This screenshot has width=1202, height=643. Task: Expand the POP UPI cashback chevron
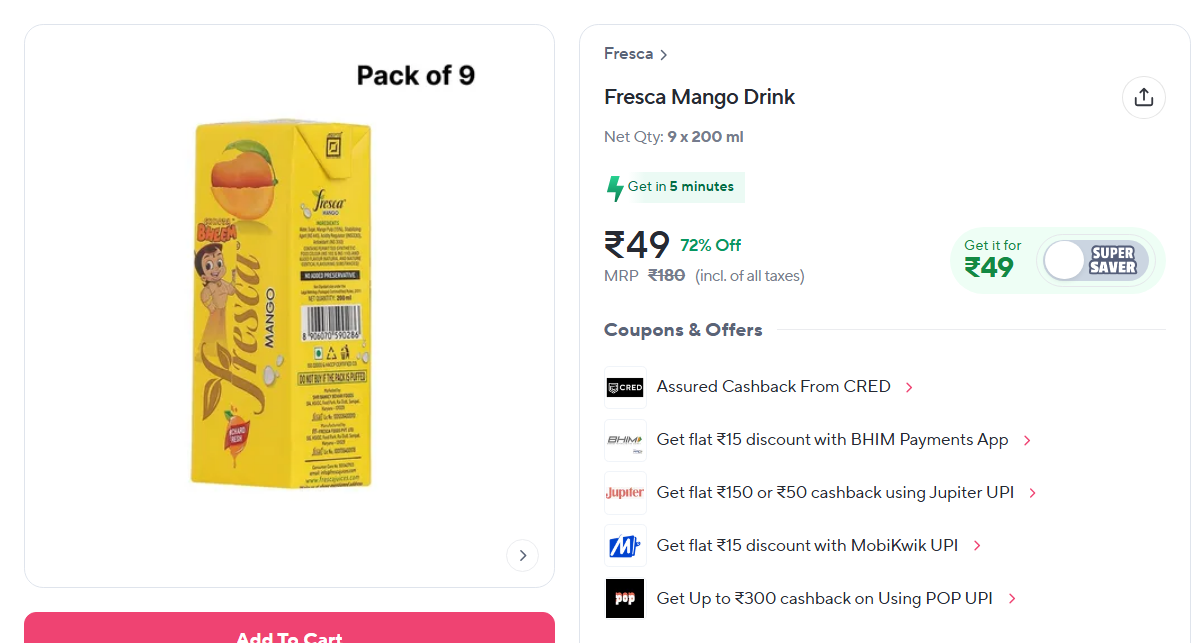(x=1012, y=599)
